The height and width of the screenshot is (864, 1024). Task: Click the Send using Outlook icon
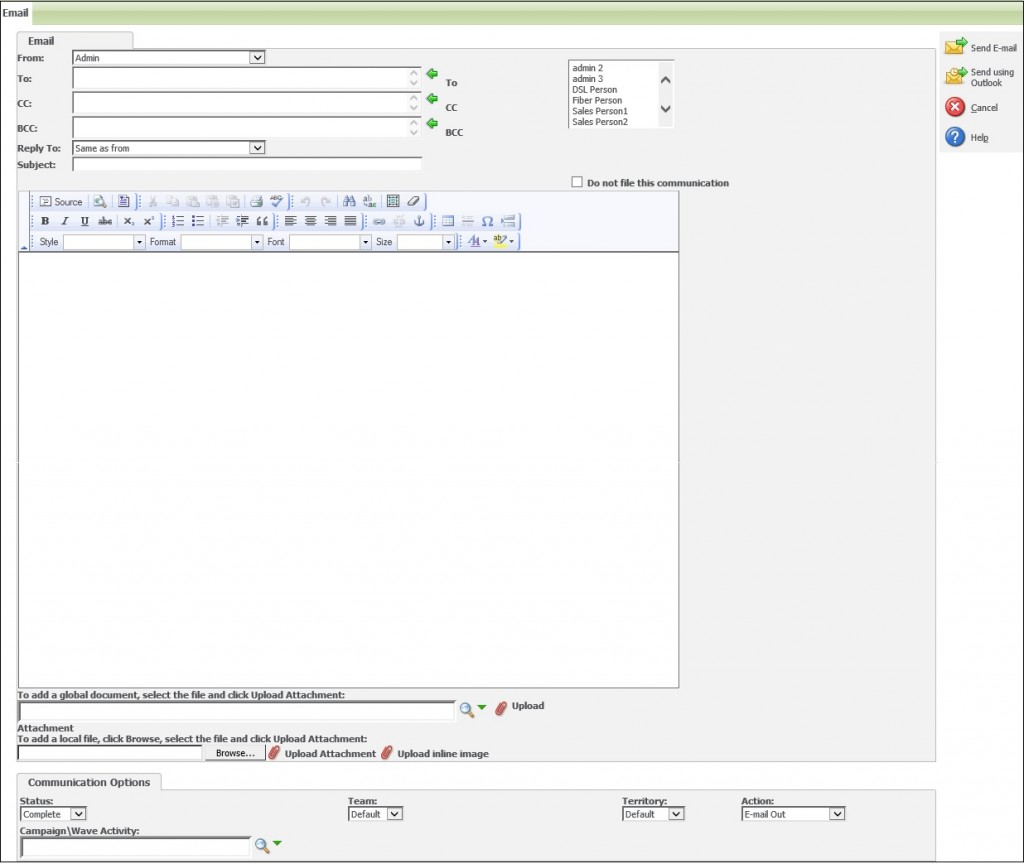point(956,76)
